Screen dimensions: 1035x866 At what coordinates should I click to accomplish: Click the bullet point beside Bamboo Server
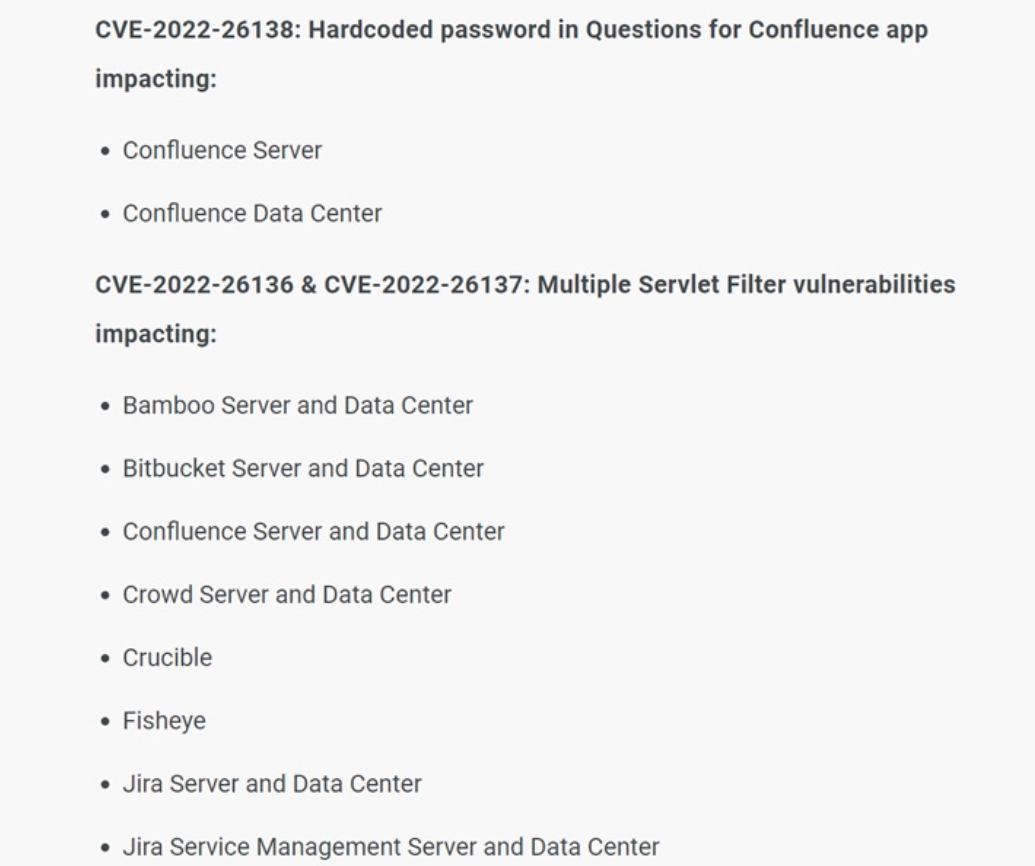point(105,407)
